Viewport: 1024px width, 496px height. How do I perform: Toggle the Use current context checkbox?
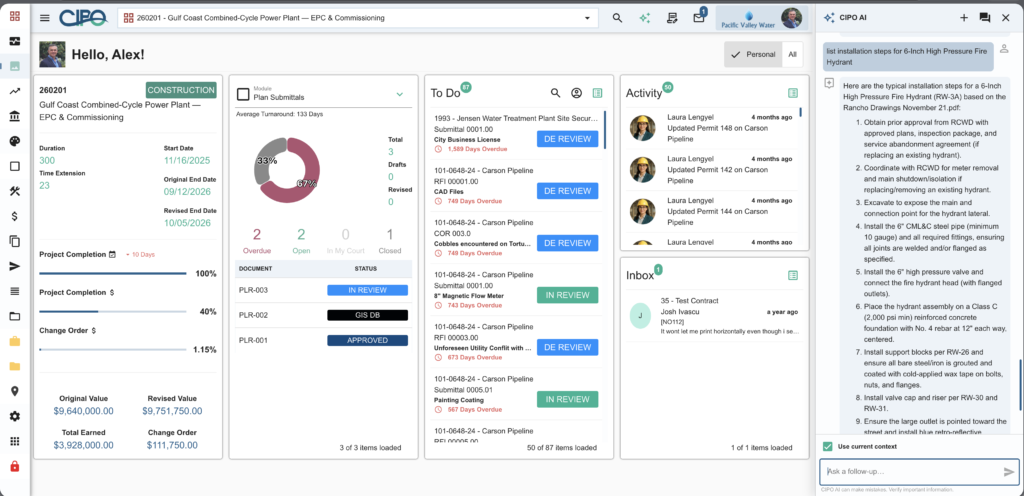828,446
